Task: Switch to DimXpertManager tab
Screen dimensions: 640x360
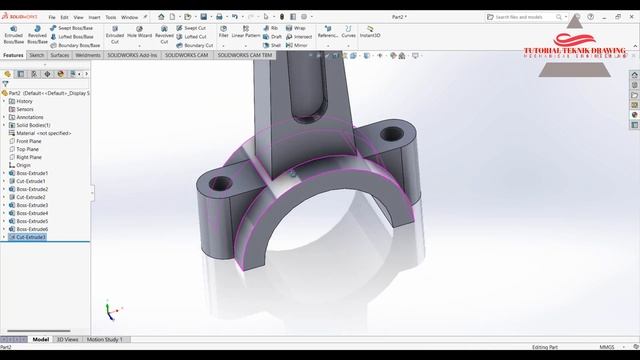Action: pos(47,74)
